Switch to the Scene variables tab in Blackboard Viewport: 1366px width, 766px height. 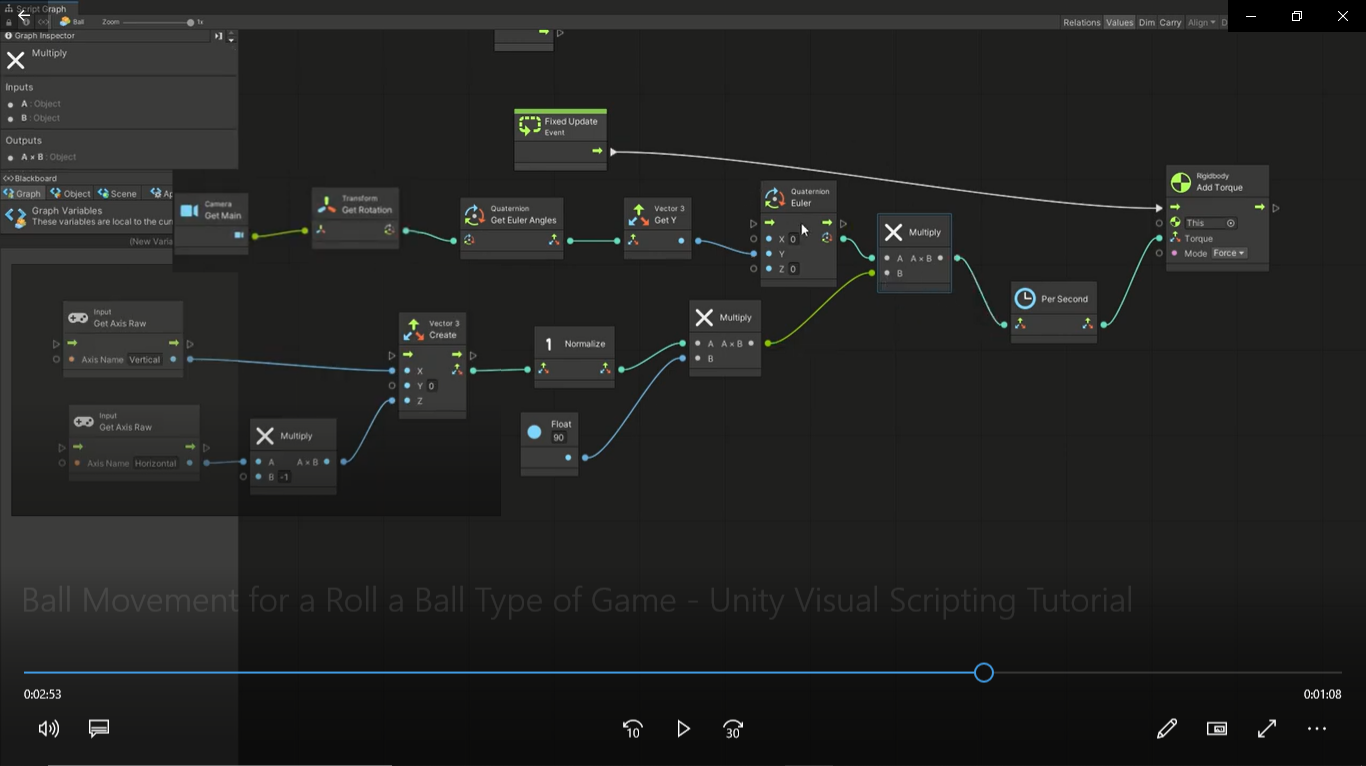pos(117,193)
